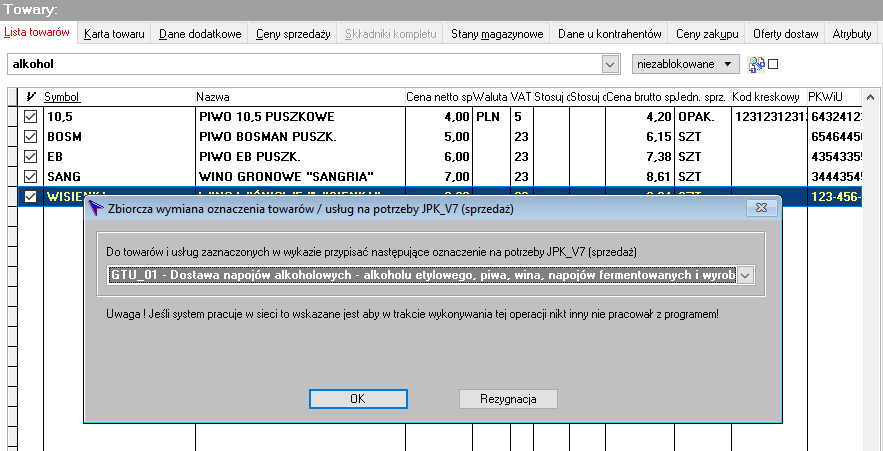This screenshot has height=451, width=883.
Task: Select the PIWO EB PUSZK. cell
Action: tap(300, 157)
